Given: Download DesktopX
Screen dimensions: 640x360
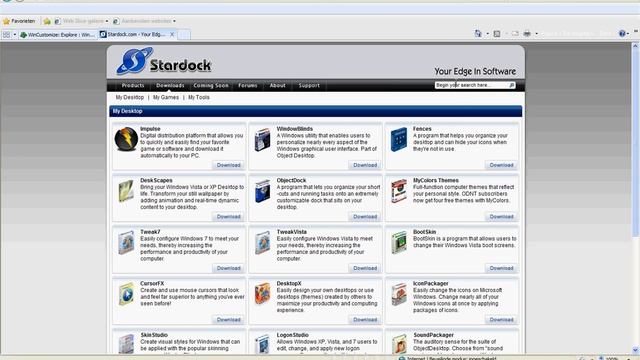Looking at the screenshot, I should click(x=365, y=320).
